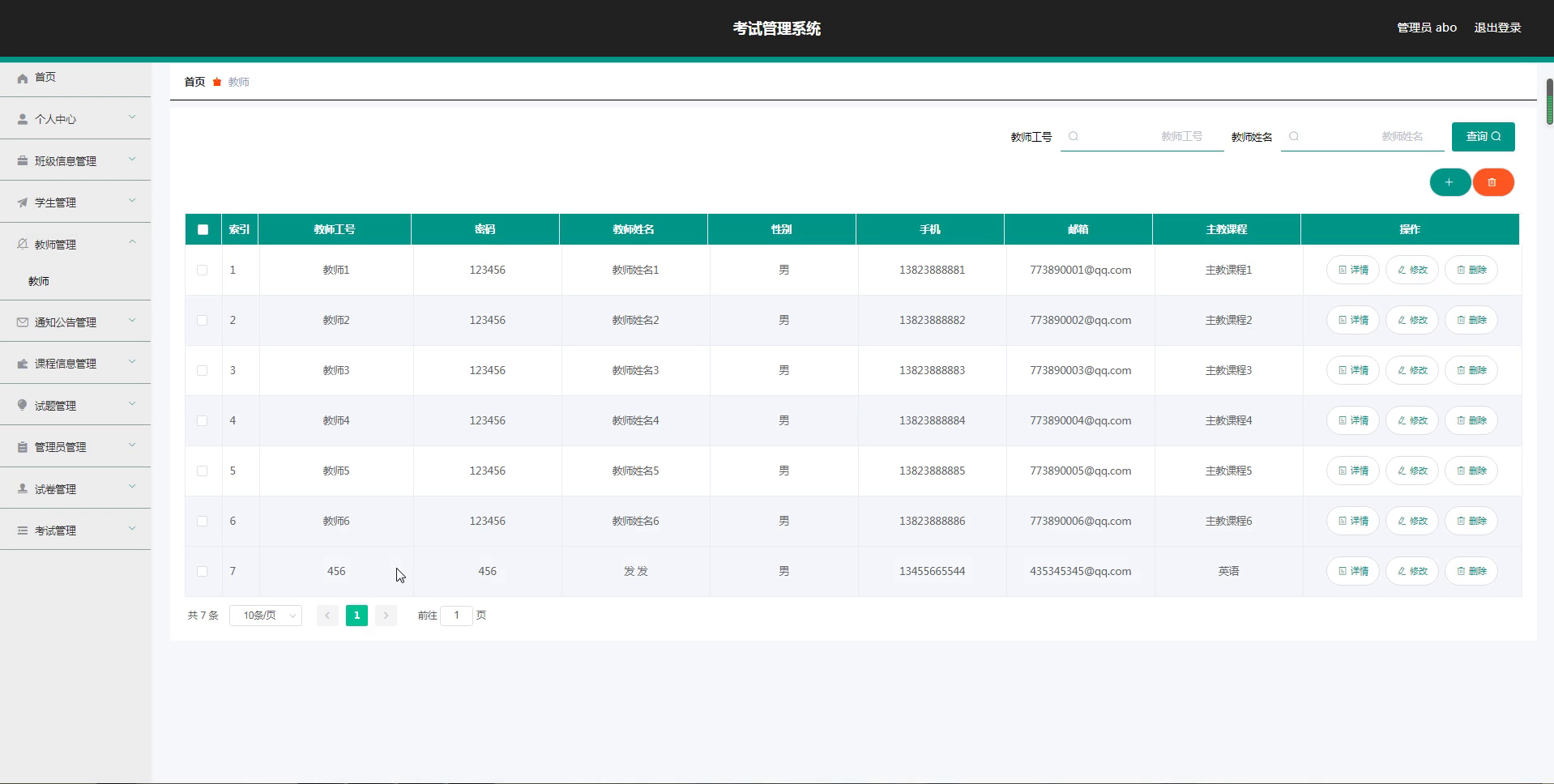The height and width of the screenshot is (784, 1554).
Task: Click the 管理员 abo user label
Action: tap(1427, 28)
